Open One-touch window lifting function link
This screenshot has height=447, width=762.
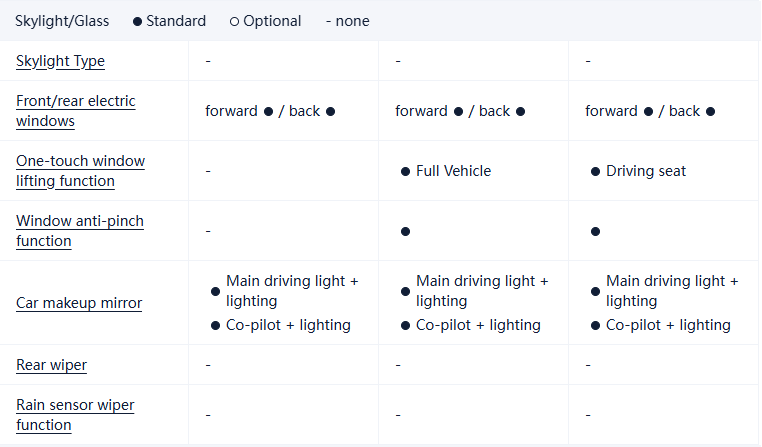80,171
